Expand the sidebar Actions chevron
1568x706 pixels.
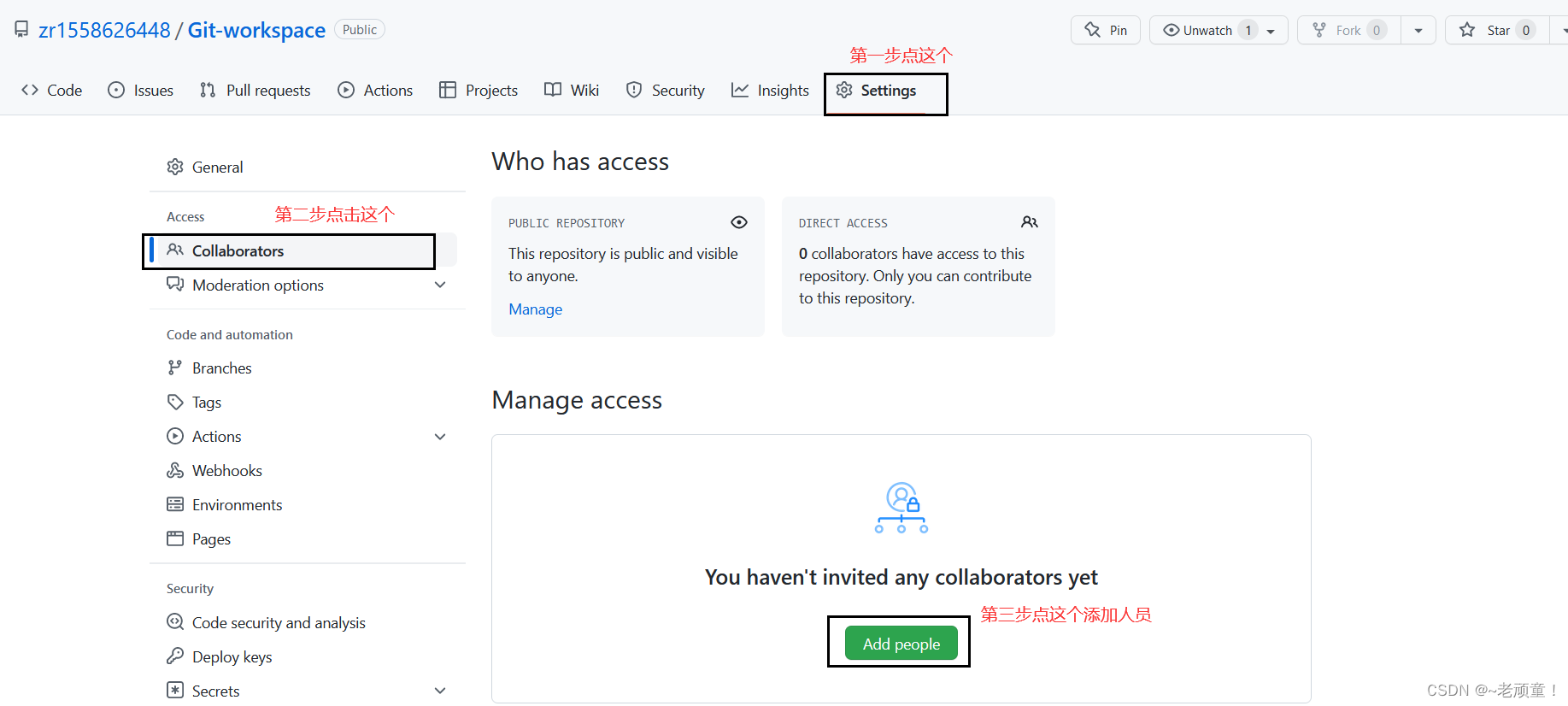click(440, 436)
